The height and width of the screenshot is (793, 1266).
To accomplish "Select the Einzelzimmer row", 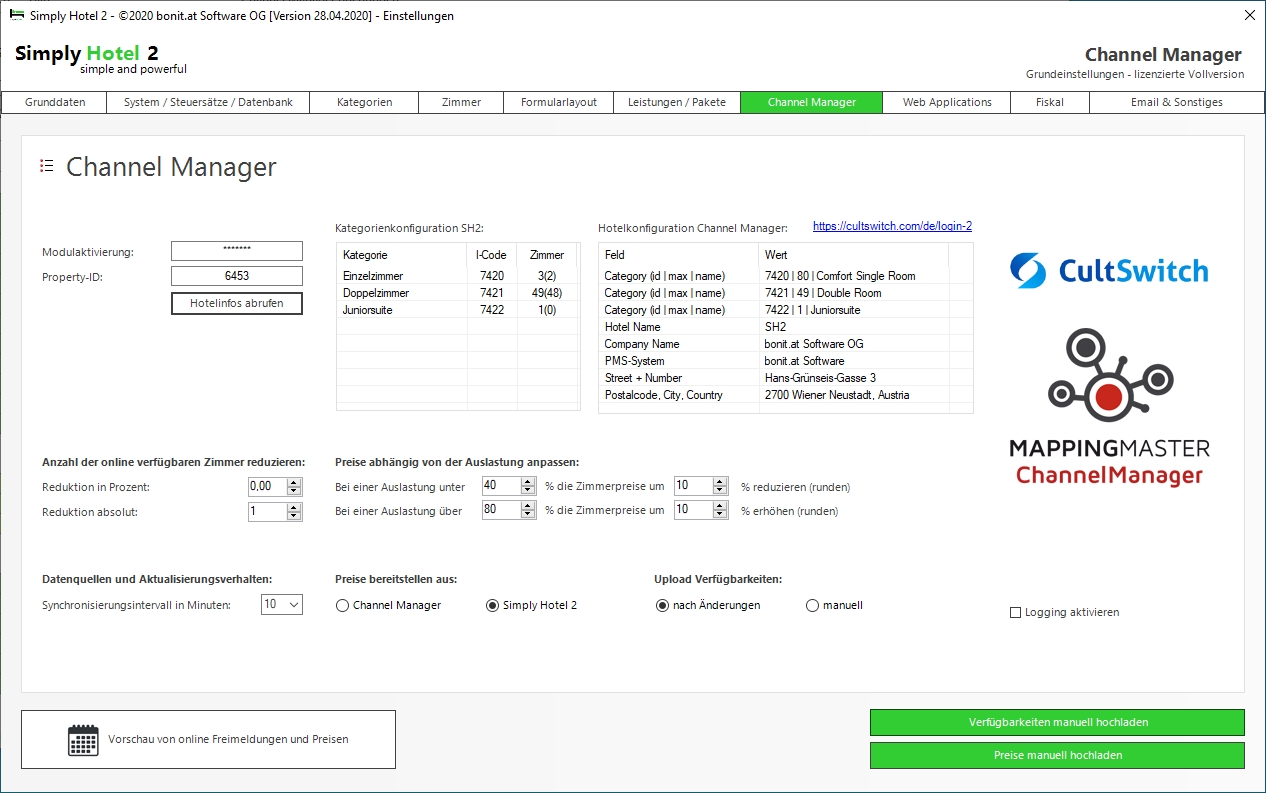I will [457, 275].
